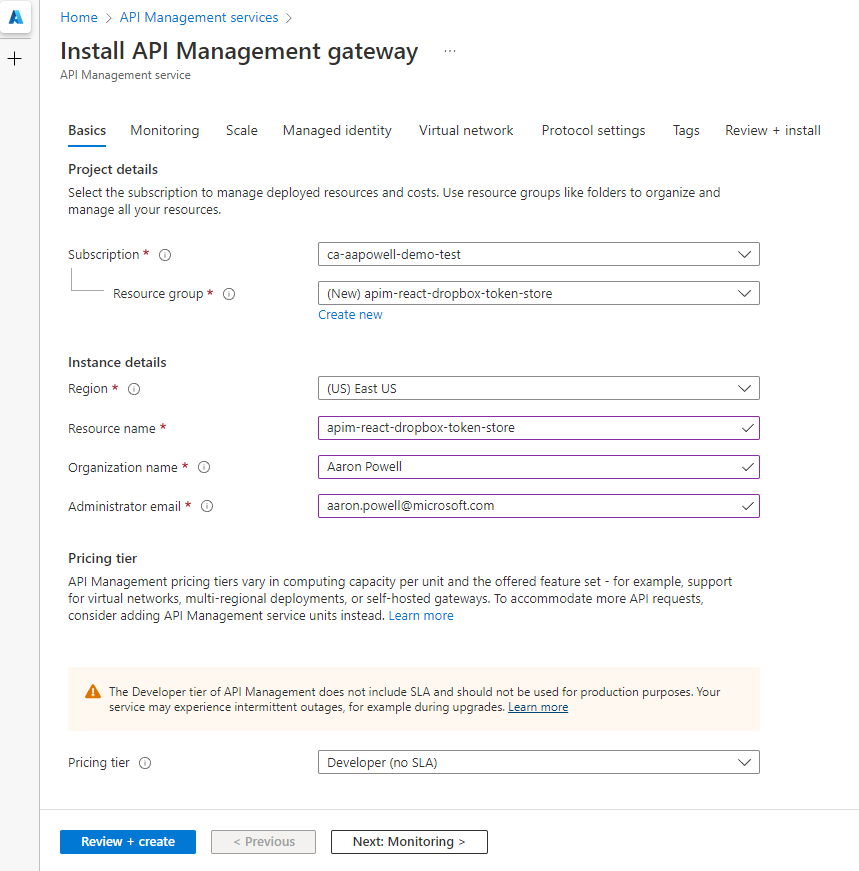
Task: Go to Review + install tab
Action: click(x=772, y=130)
